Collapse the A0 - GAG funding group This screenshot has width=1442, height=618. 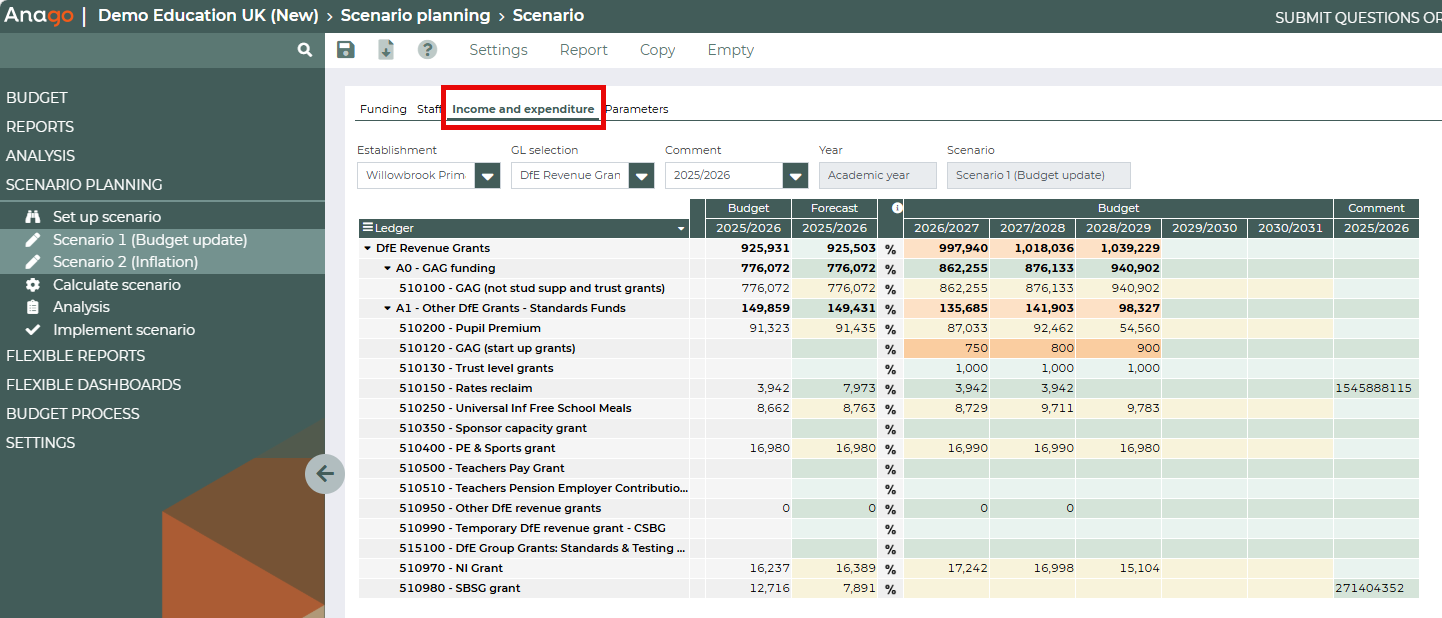click(388, 268)
